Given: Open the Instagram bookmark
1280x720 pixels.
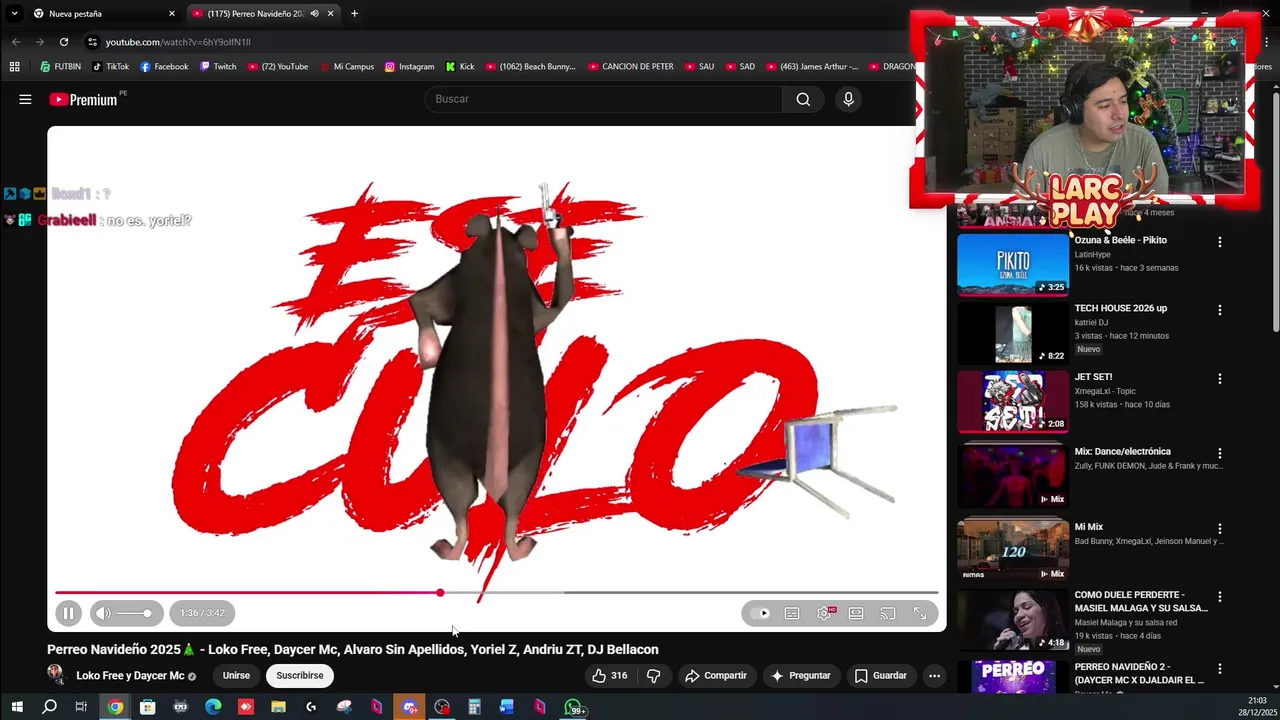Looking at the screenshot, I should (x=409, y=67).
